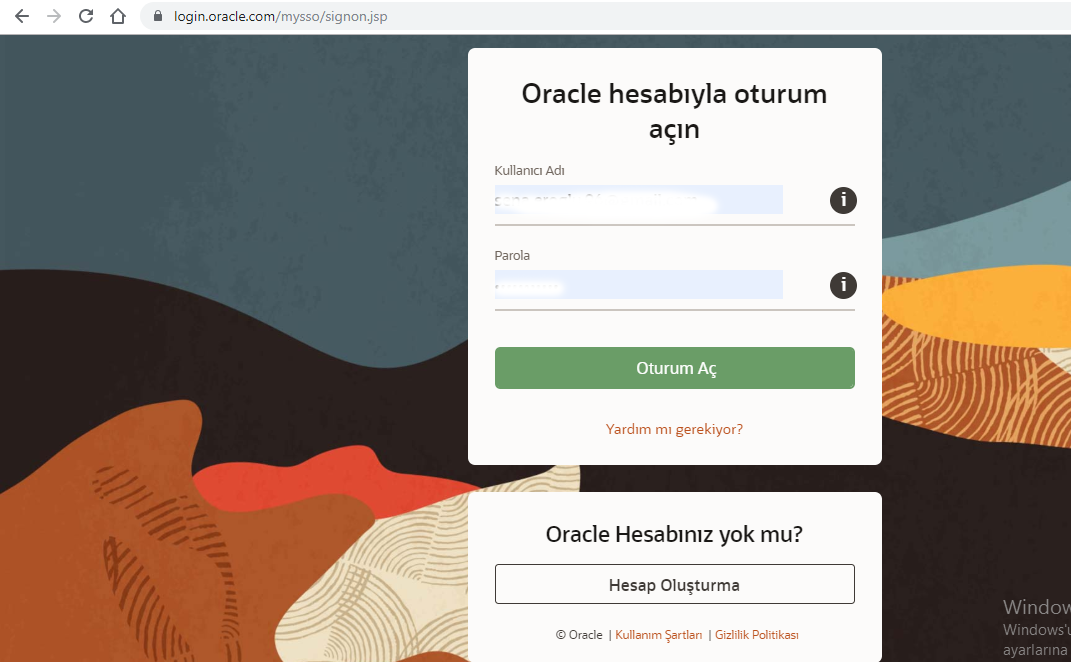1071x662 pixels.
Task: Focus the Kullanıcı Adı username field
Action: coord(638,199)
